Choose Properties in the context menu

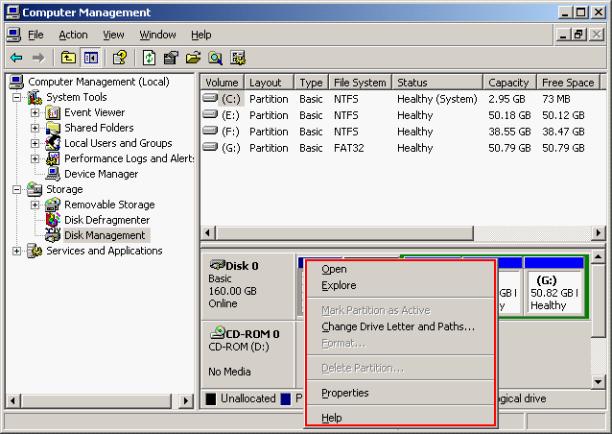[x=400, y=393]
